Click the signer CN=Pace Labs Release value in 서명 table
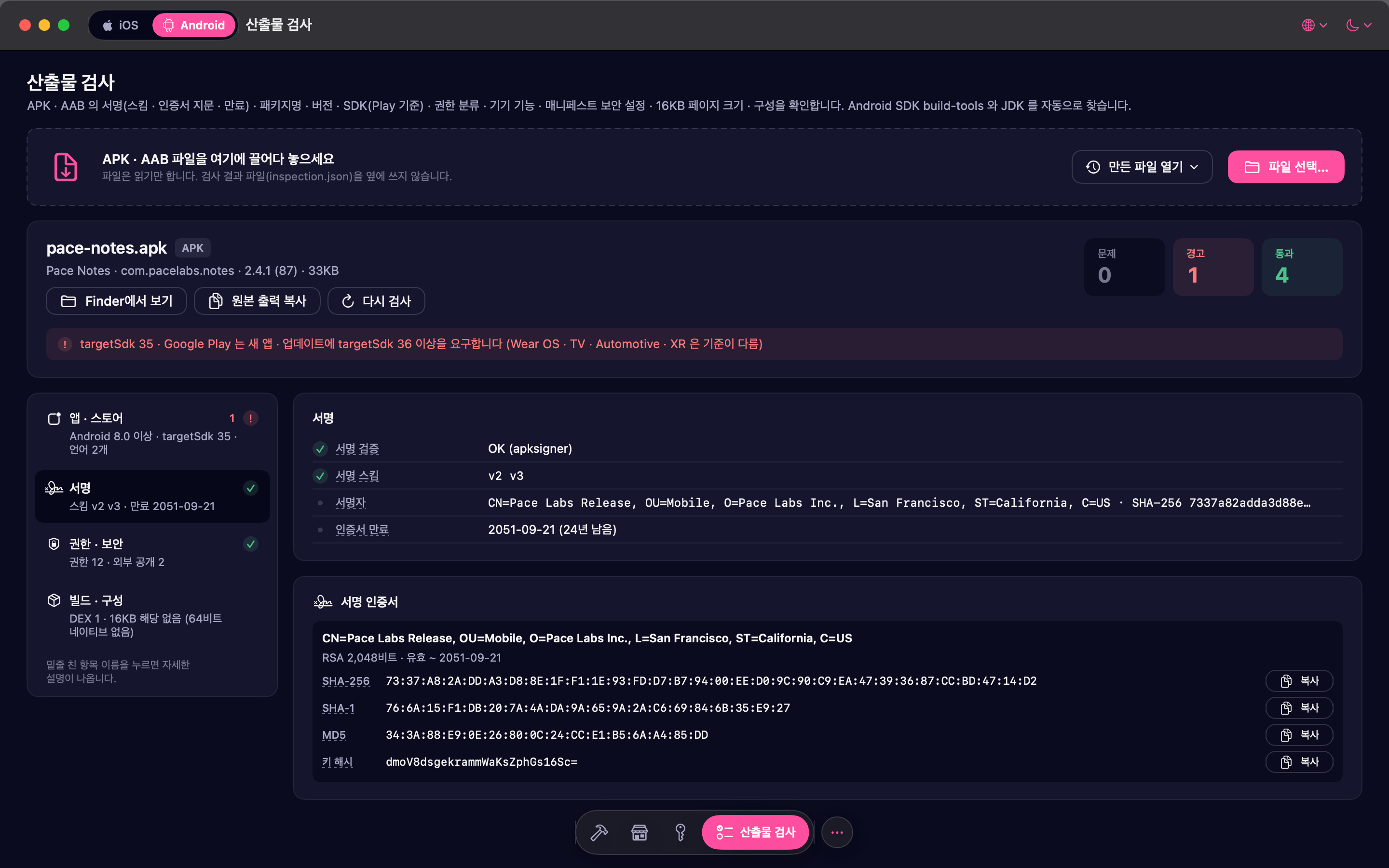The image size is (1389, 868). tap(899, 502)
